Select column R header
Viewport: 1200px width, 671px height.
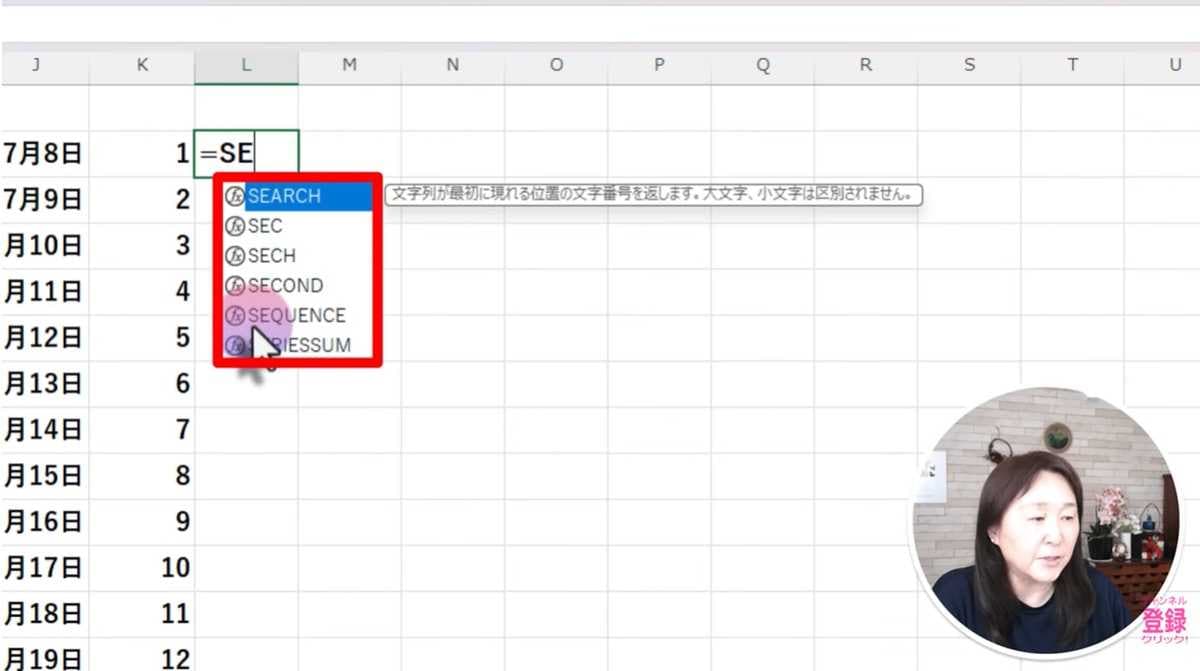[866, 65]
